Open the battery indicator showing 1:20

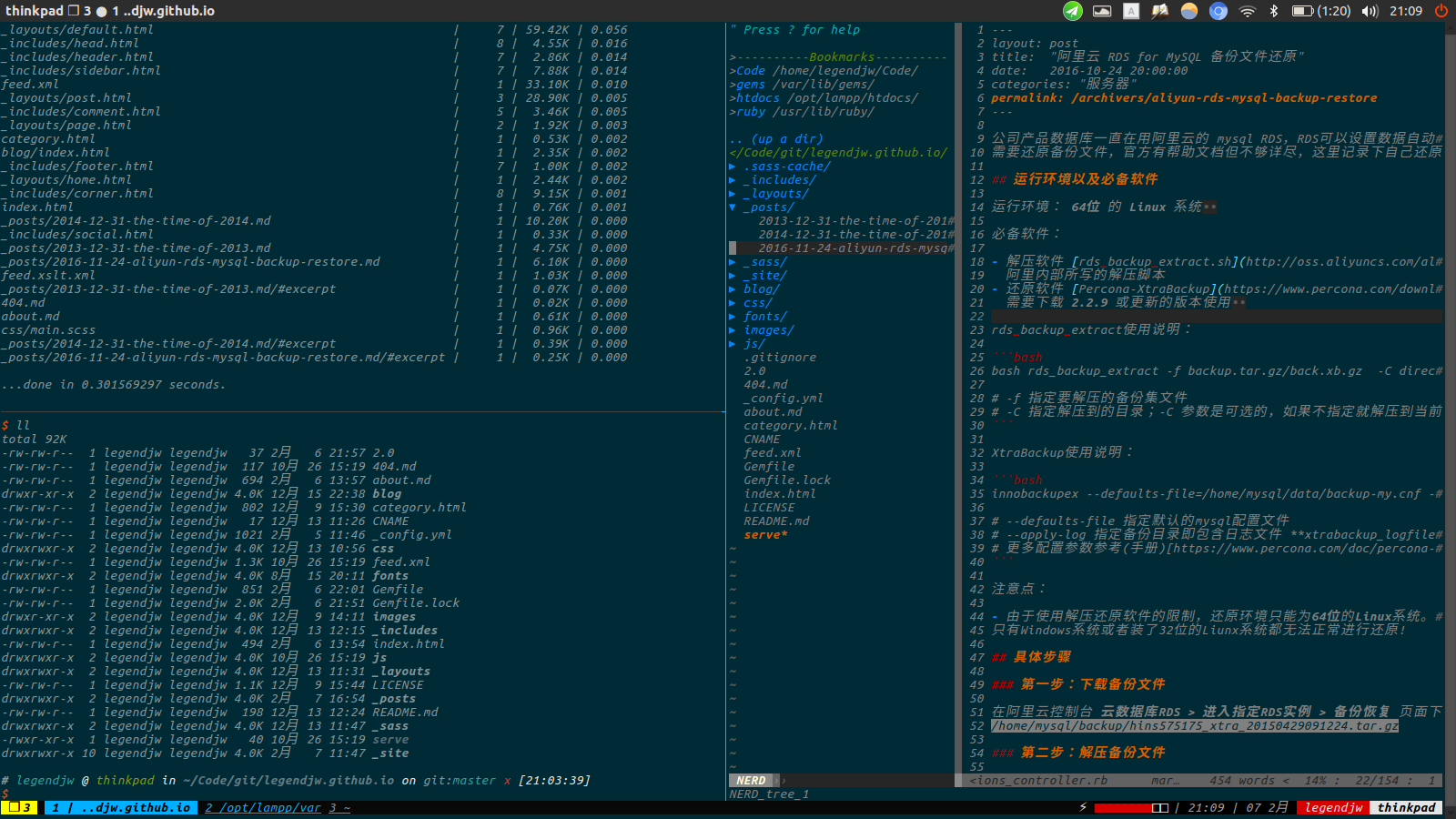coord(1321,11)
